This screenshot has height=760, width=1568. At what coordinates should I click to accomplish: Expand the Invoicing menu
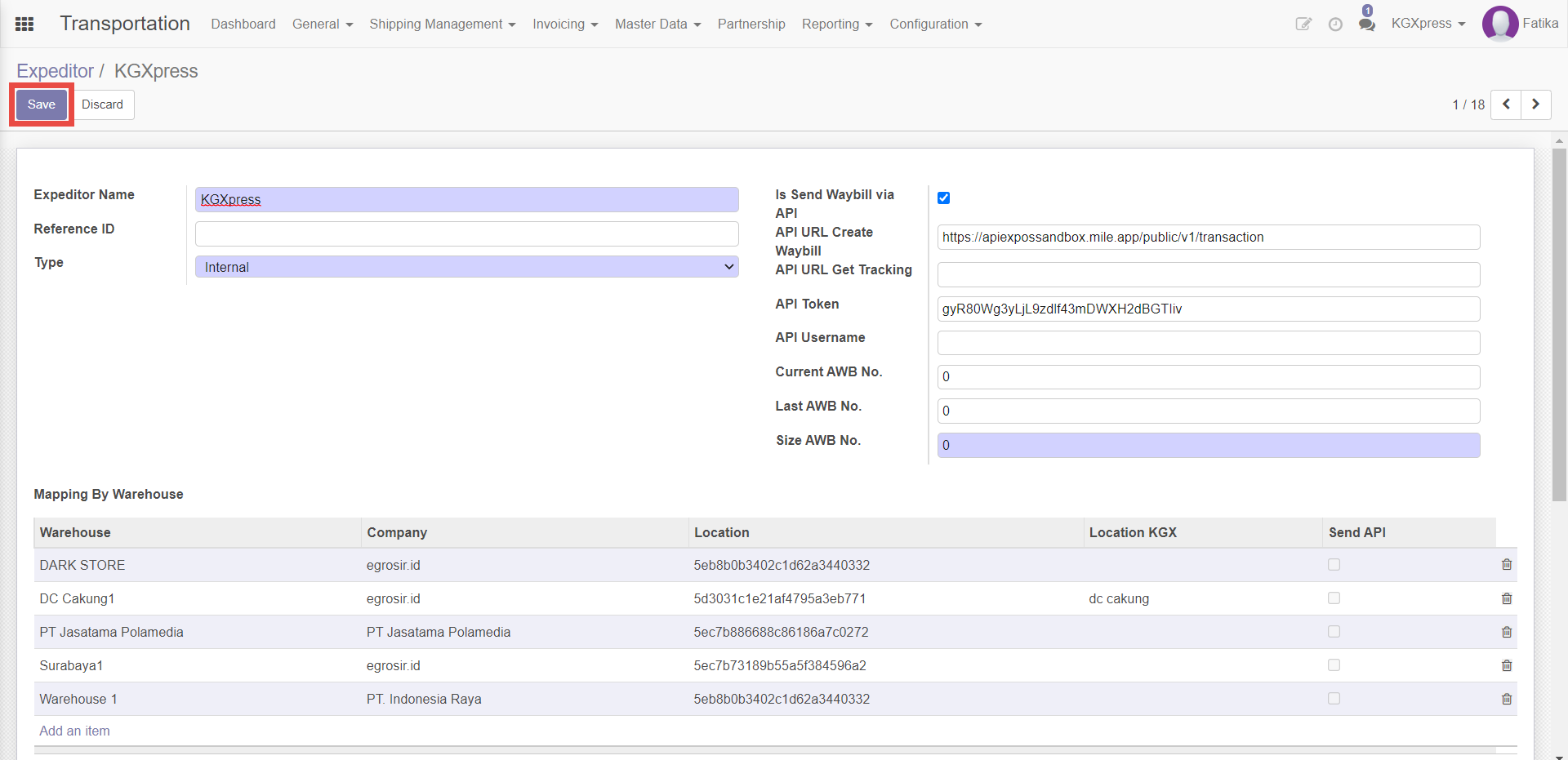coord(565,24)
